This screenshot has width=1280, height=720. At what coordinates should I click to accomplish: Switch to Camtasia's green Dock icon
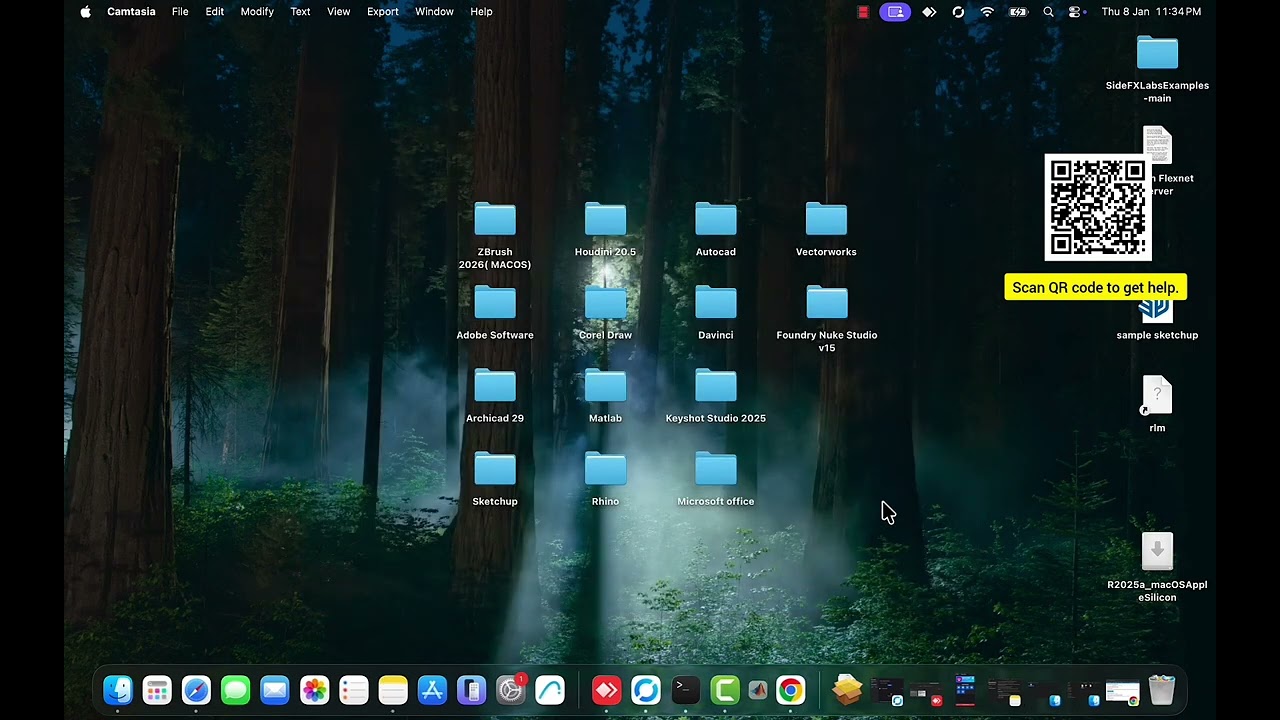[725, 690]
